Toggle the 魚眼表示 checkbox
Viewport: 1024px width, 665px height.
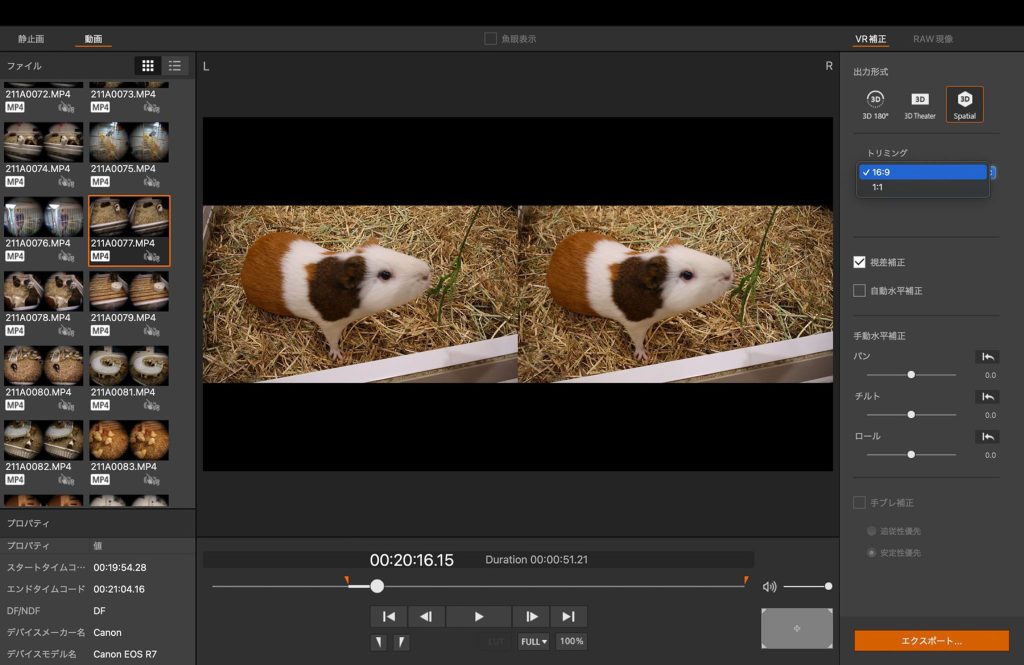point(490,39)
